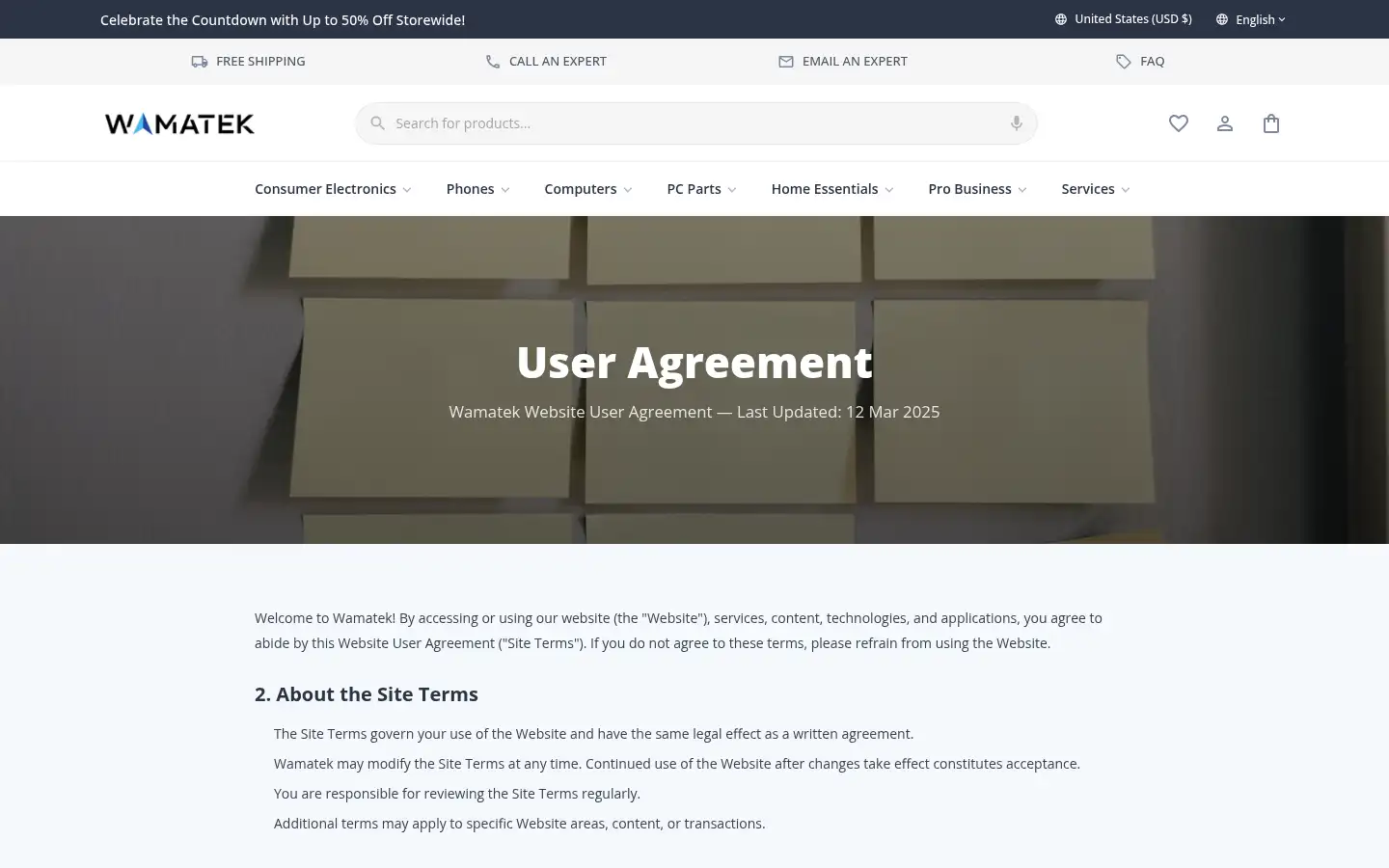The width and height of the screenshot is (1389, 868).
Task: Click the User Agreement page title
Action: click(694, 362)
